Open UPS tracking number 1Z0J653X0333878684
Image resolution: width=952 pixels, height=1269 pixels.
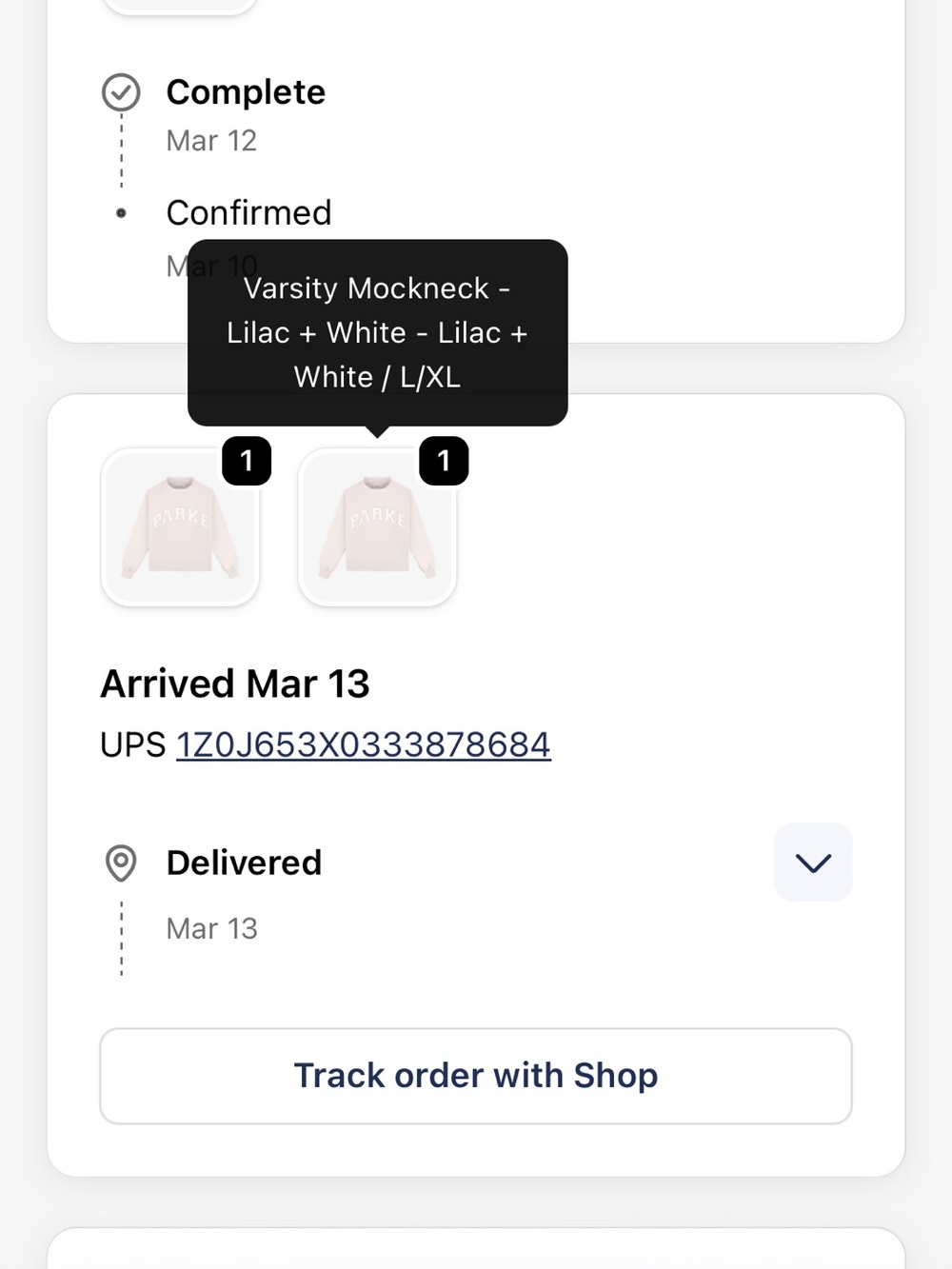tap(364, 744)
